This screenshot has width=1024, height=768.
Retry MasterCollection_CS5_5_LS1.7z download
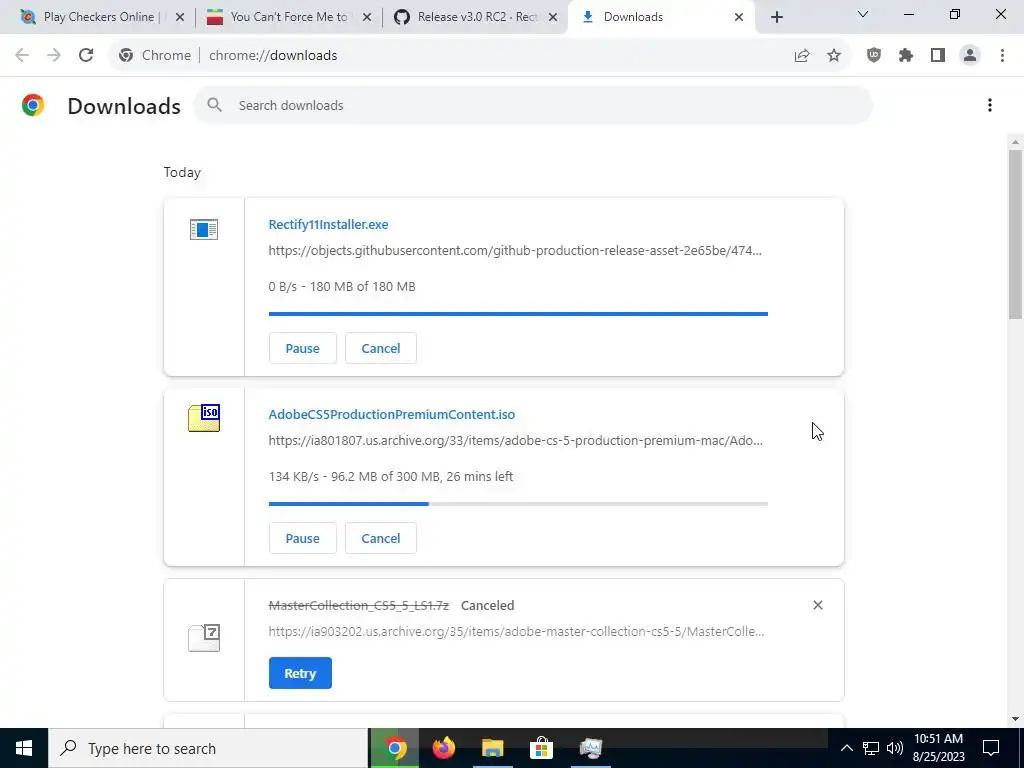[300, 673]
